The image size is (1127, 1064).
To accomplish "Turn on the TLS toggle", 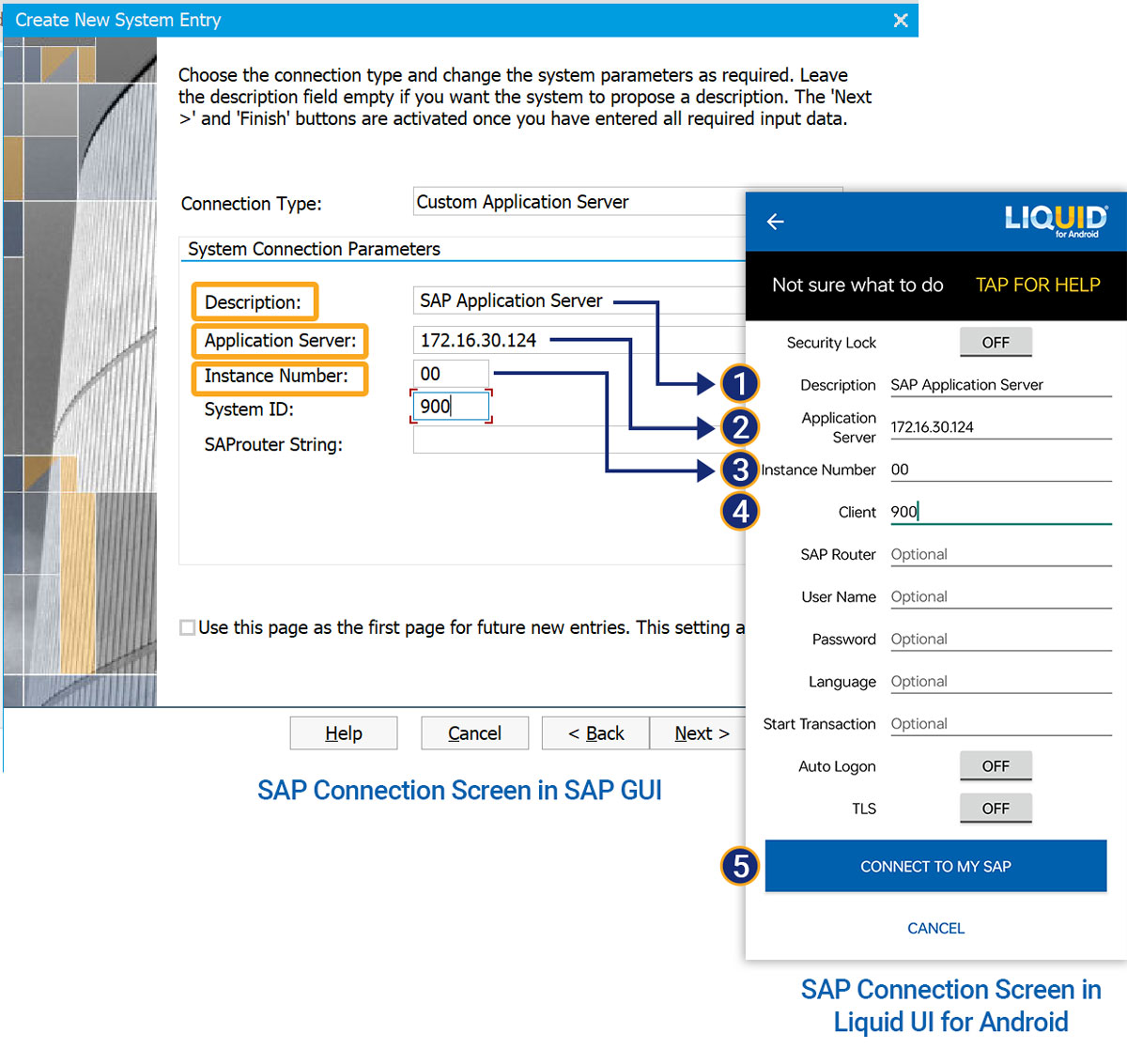I will pyautogui.click(x=995, y=809).
